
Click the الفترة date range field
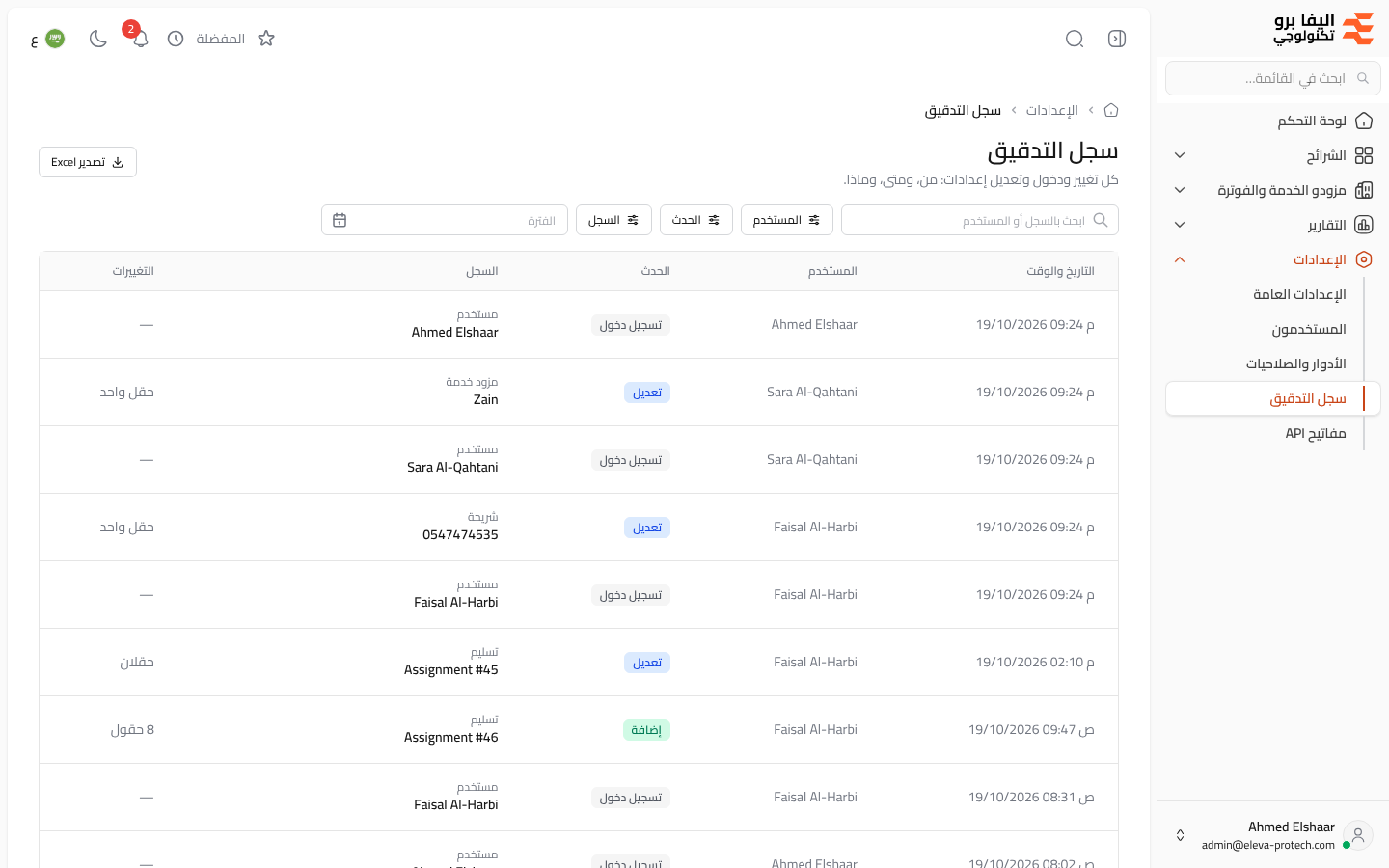point(445,220)
